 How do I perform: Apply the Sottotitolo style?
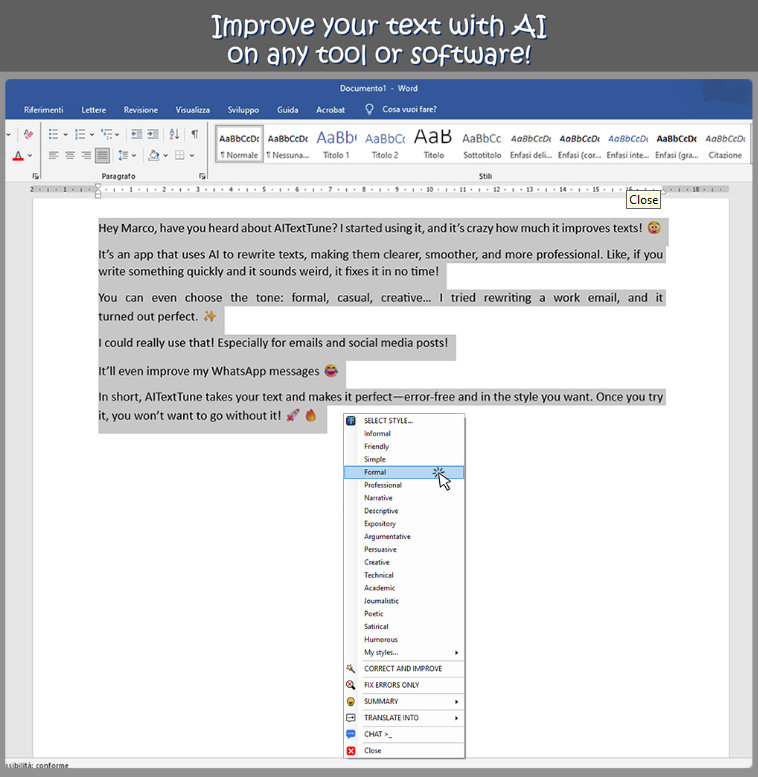(482, 144)
